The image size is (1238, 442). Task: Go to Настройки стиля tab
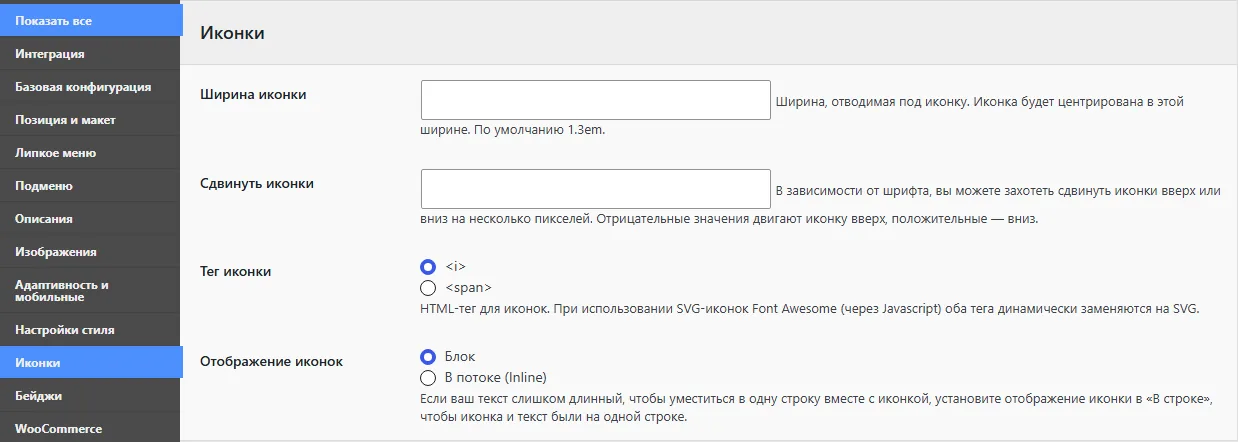tap(90, 329)
